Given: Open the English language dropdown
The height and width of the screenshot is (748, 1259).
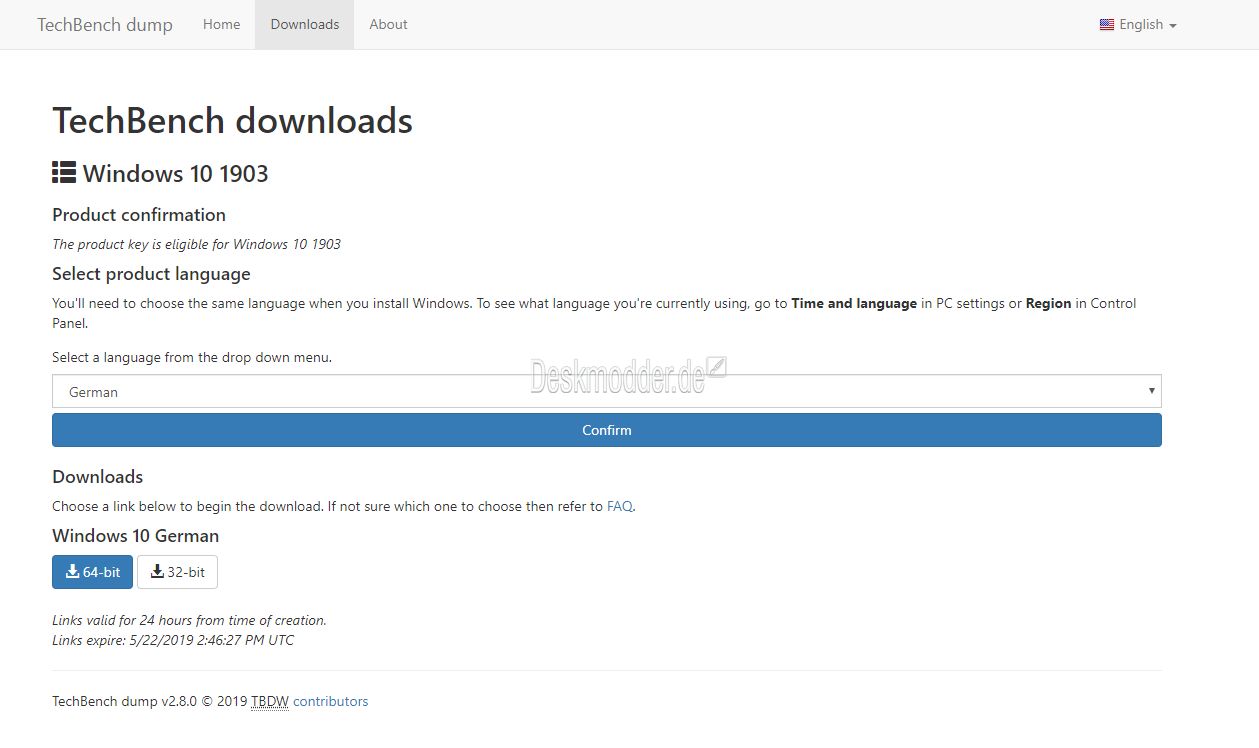Looking at the screenshot, I should 1138,25.
